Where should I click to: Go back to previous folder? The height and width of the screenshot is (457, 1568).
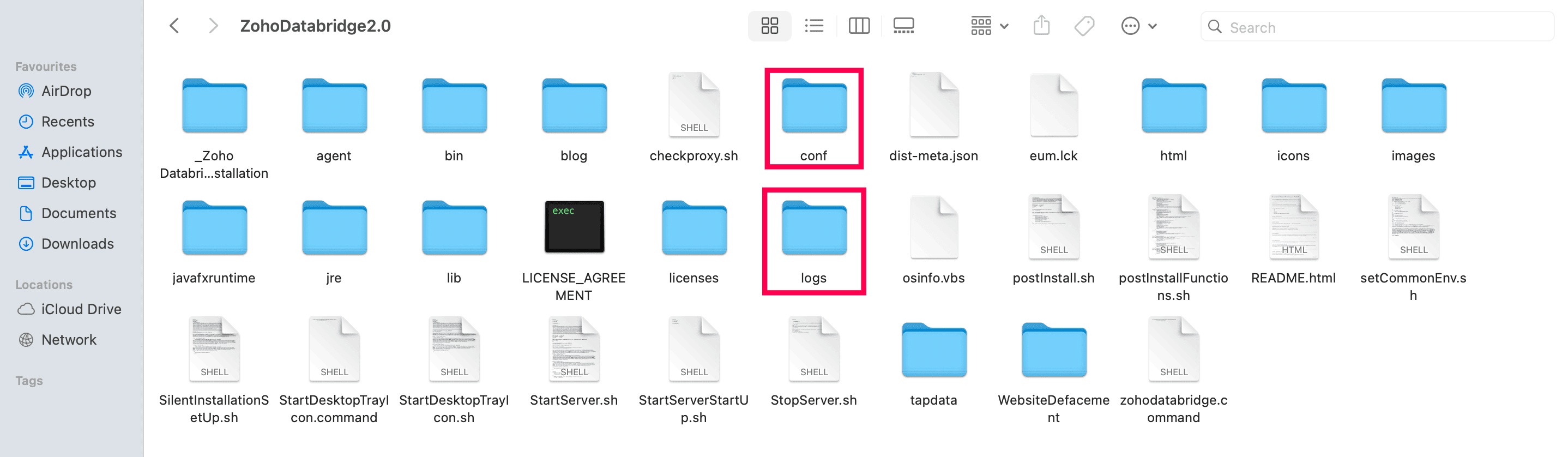[x=174, y=26]
